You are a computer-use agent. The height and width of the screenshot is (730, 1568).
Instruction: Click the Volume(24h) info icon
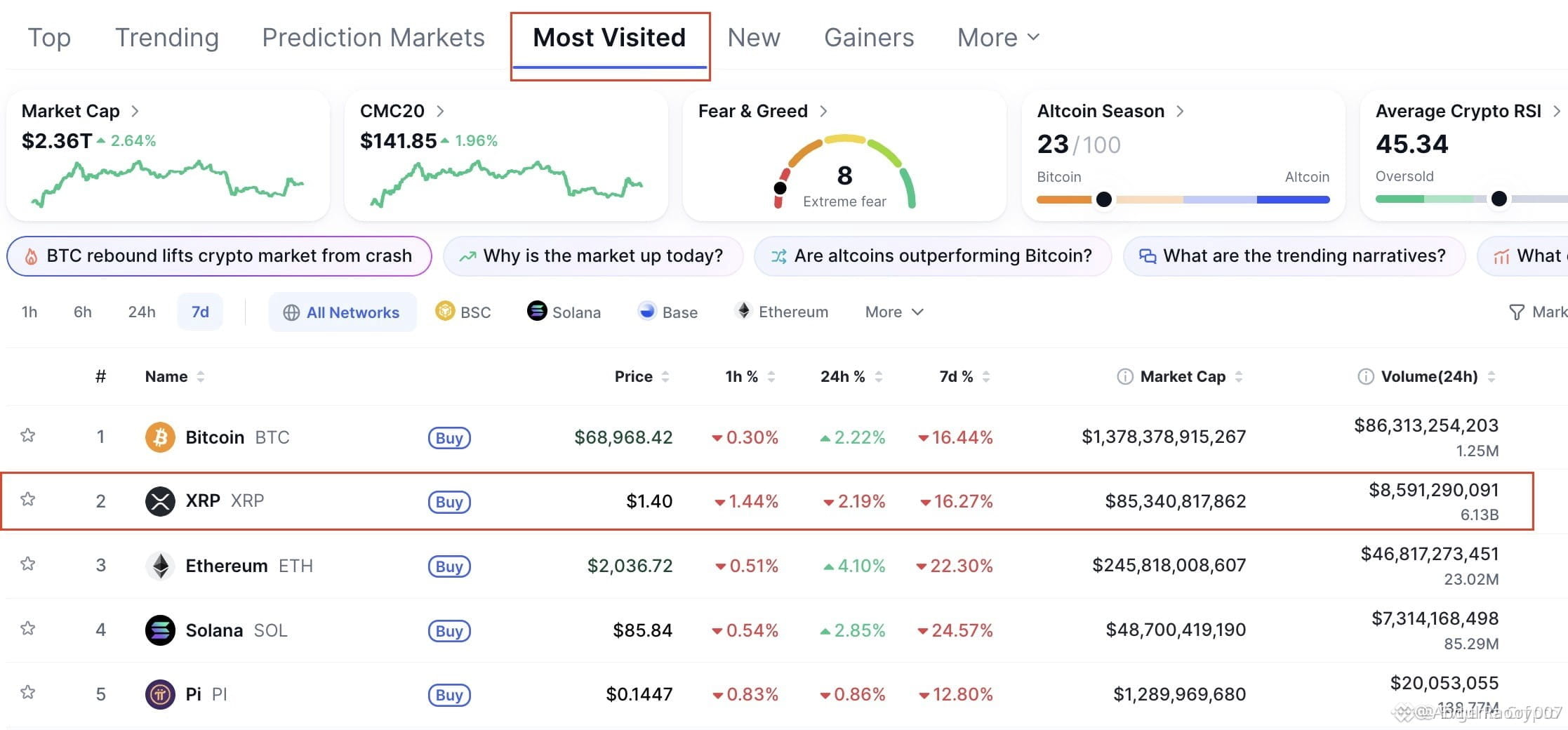click(x=1365, y=377)
